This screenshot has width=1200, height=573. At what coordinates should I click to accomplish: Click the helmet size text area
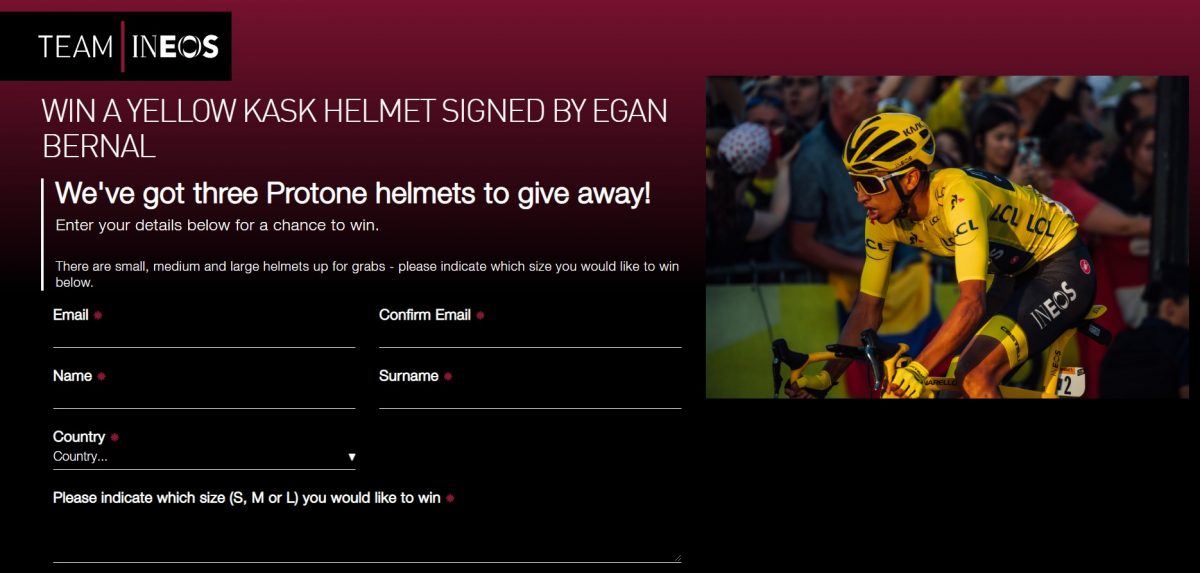(x=367, y=536)
